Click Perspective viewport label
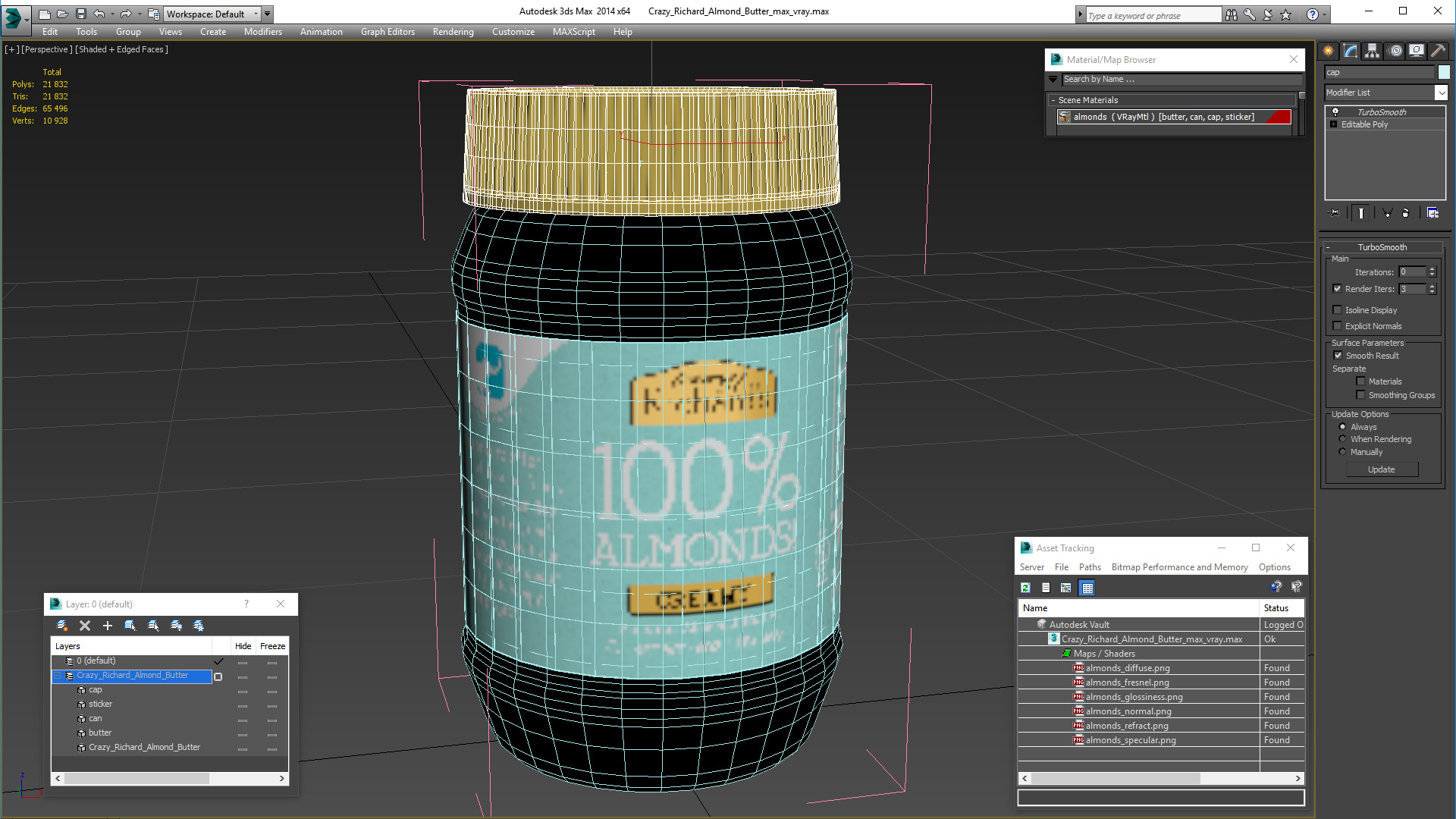1456x819 pixels. tap(47, 49)
